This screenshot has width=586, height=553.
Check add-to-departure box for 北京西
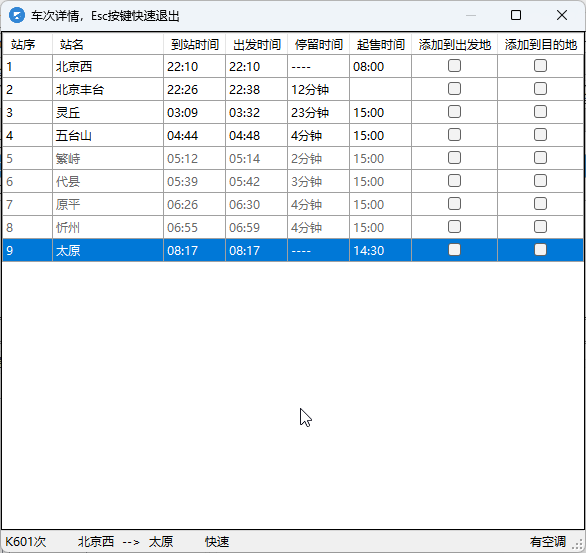pos(454,66)
